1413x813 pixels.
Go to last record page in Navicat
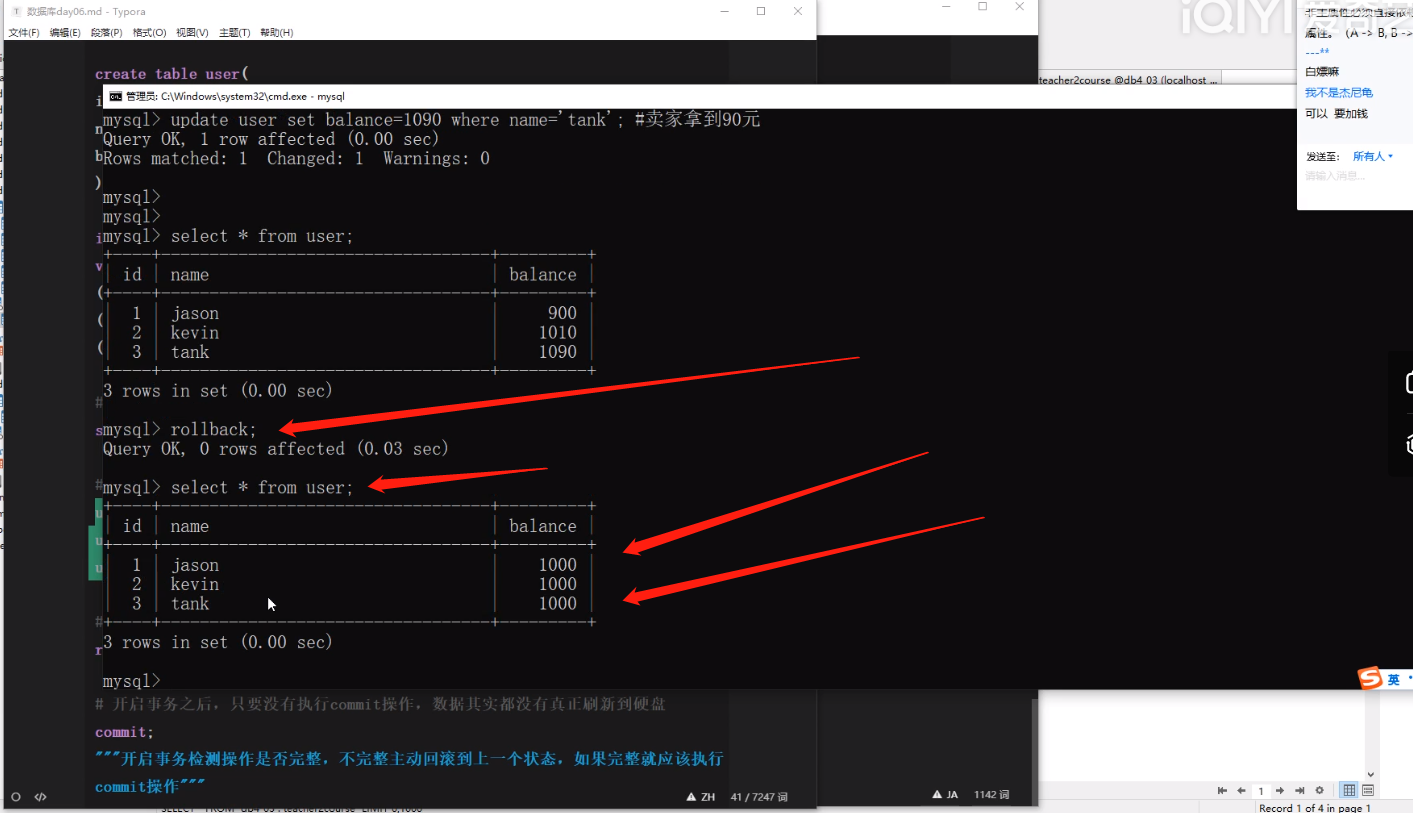[1300, 790]
